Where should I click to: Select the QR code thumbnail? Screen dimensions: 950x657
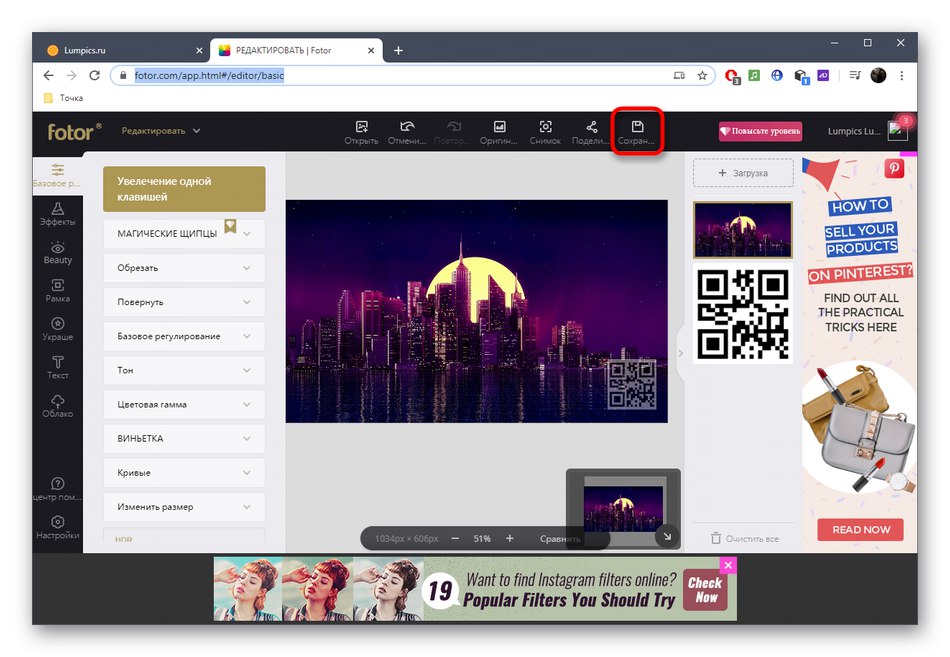coord(743,314)
